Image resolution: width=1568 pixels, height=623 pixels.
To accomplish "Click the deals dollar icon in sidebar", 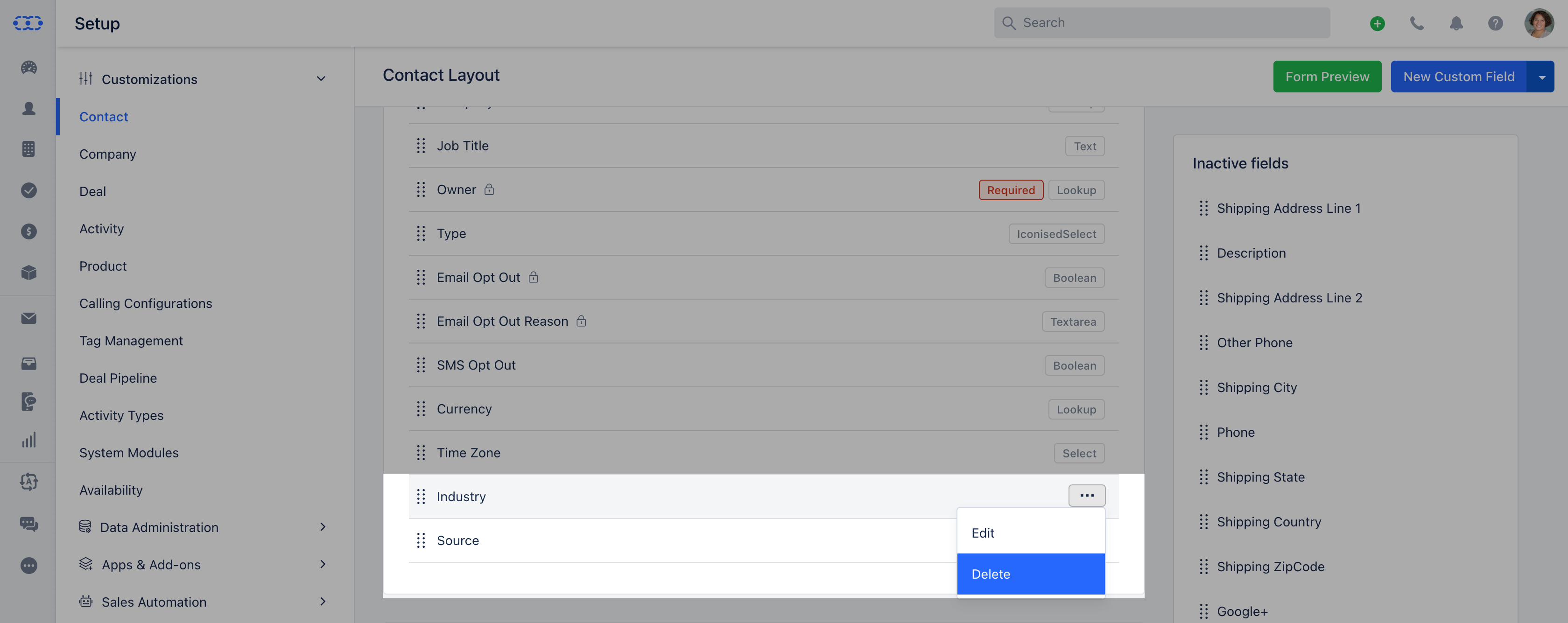I will 28,231.
